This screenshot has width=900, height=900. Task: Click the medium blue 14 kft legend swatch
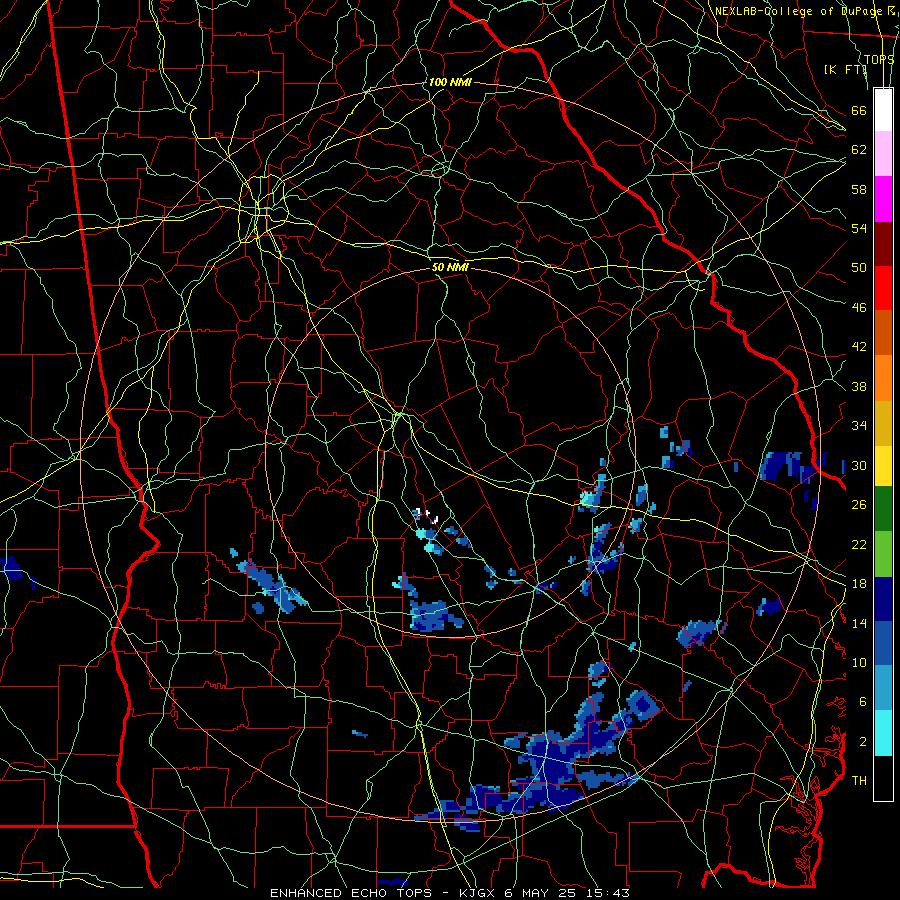(883, 643)
